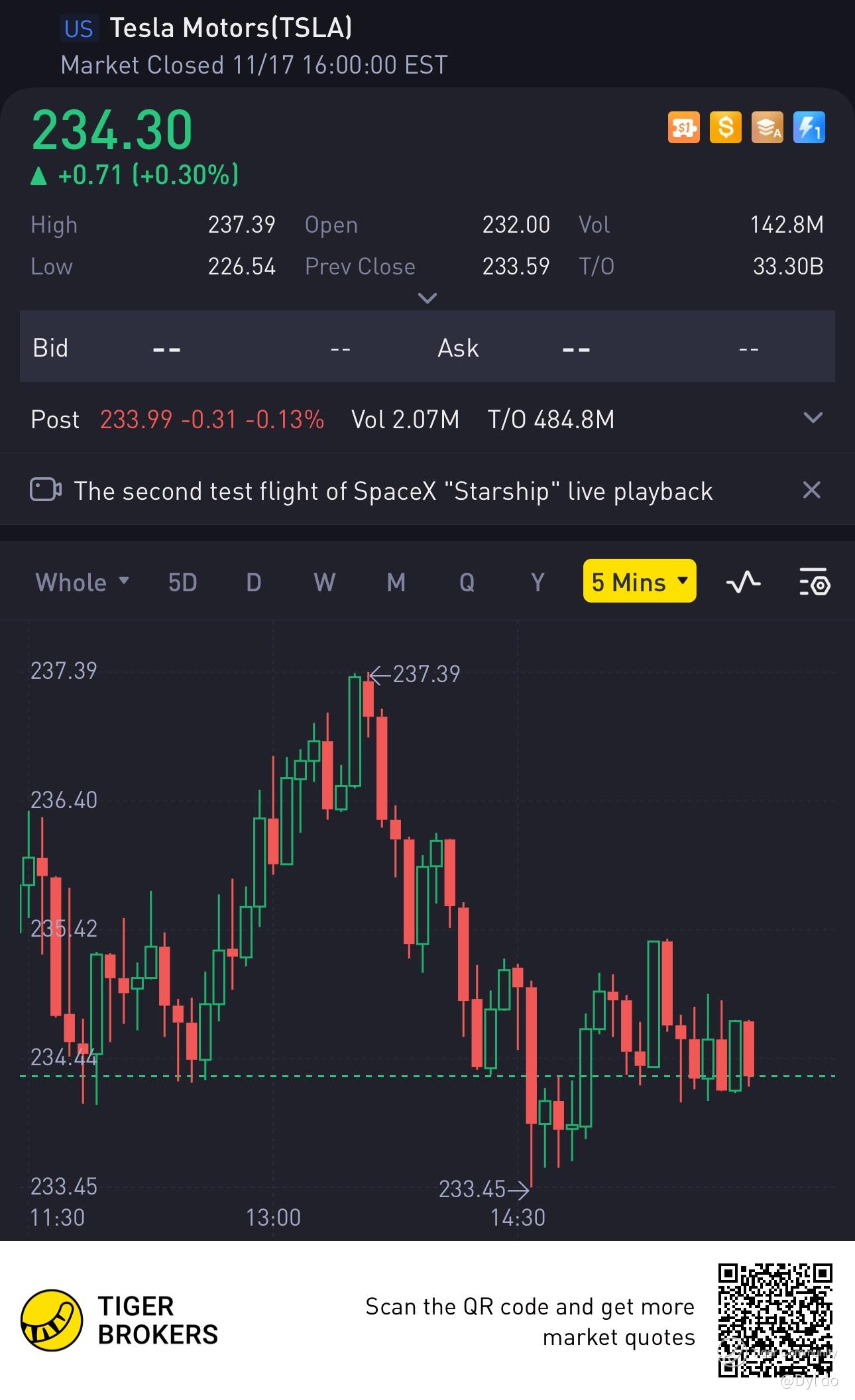Open the SpaceX Starship live playback link
Viewport: 855px width, 1400px height.
[393, 491]
